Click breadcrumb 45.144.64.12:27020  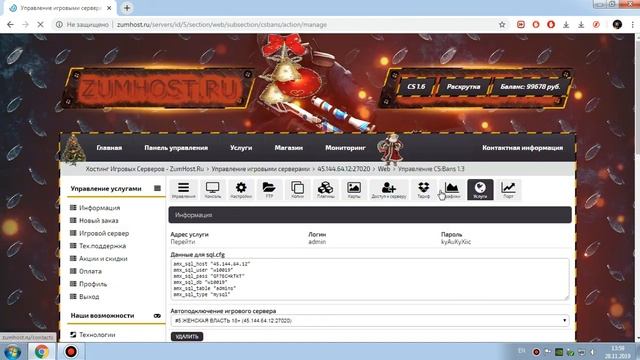344,169
